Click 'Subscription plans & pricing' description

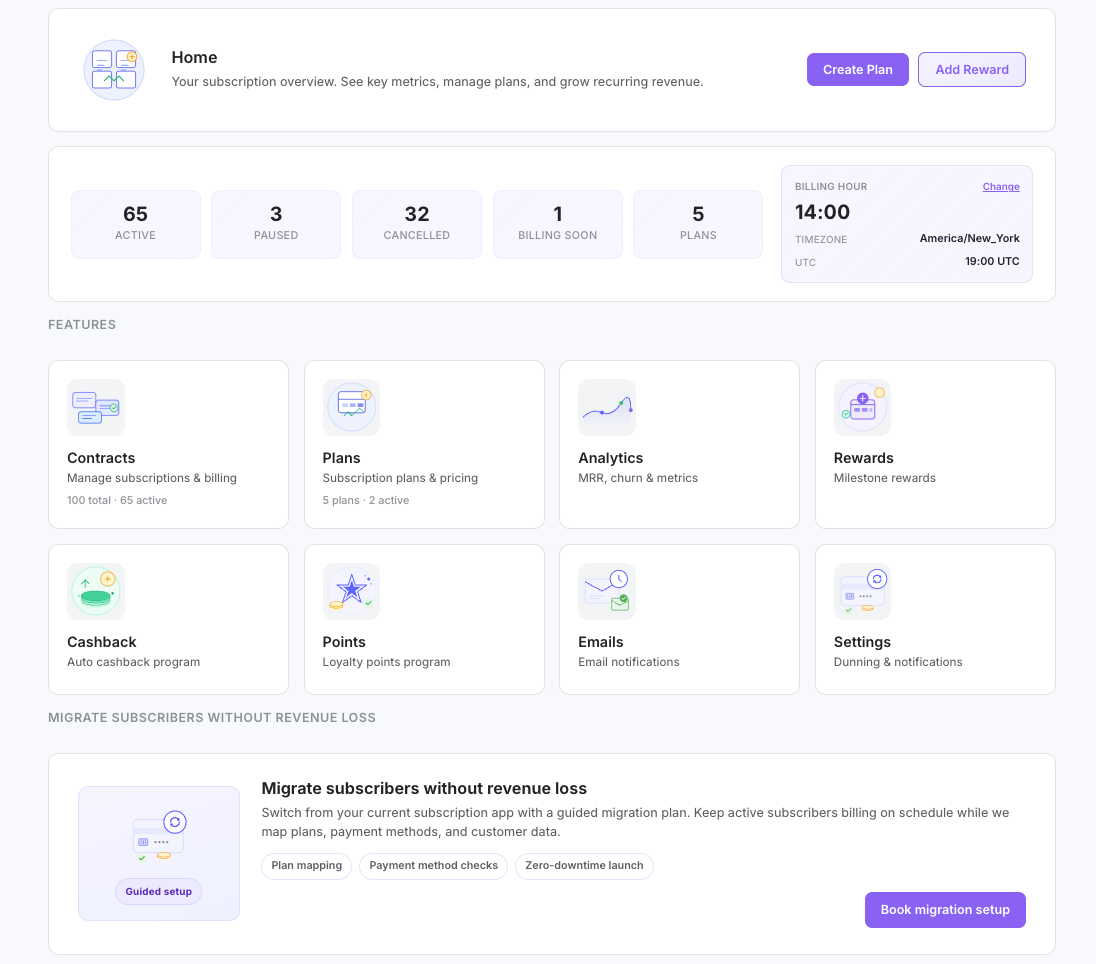pyautogui.click(x=401, y=478)
